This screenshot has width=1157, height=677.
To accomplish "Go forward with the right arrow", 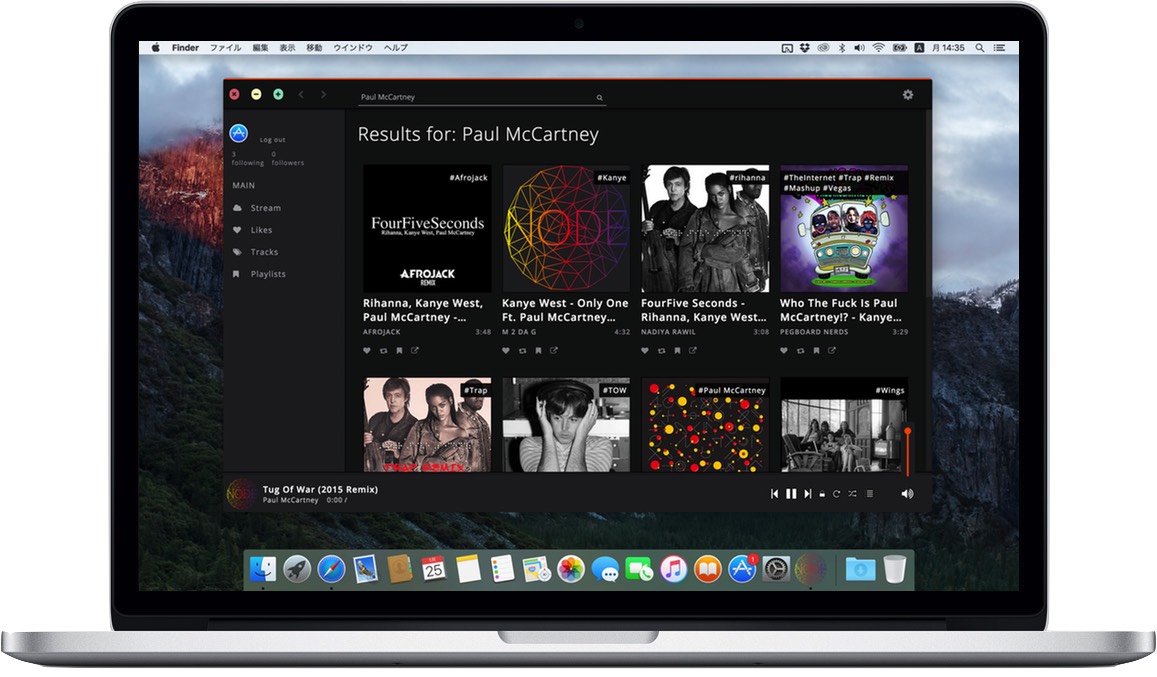I will click(x=323, y=94).
